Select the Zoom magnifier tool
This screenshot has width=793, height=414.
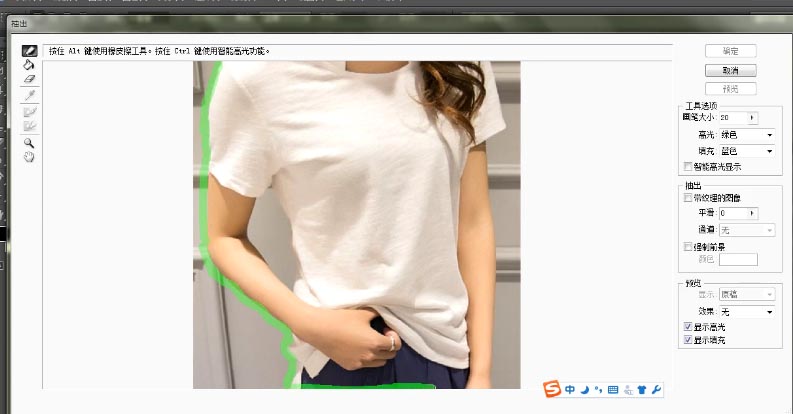click(x=29, y=143)
